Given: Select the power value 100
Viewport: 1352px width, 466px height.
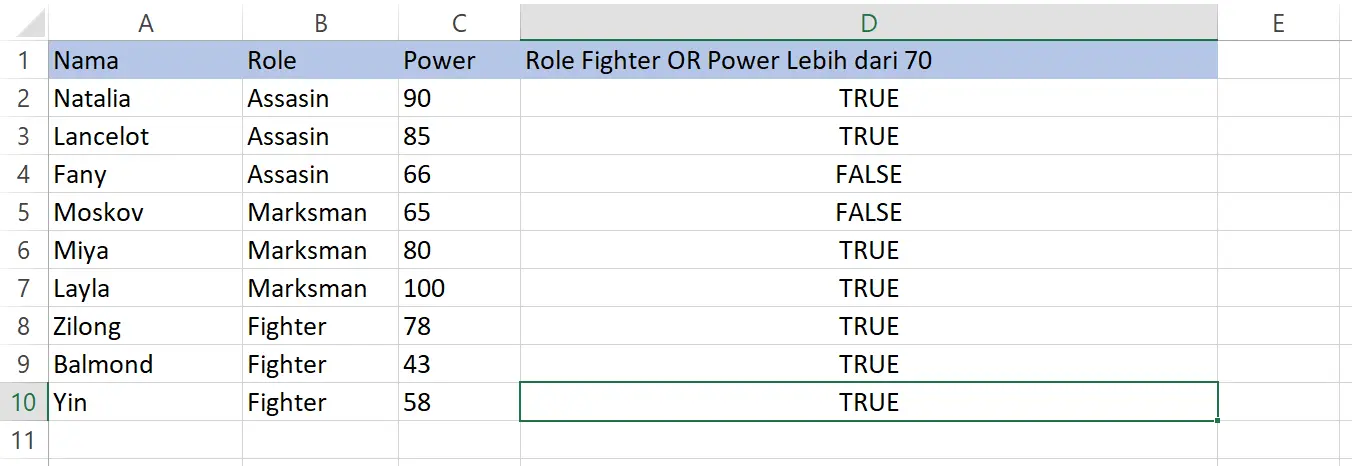Looking at the screenshot, I should pos(459,288).
